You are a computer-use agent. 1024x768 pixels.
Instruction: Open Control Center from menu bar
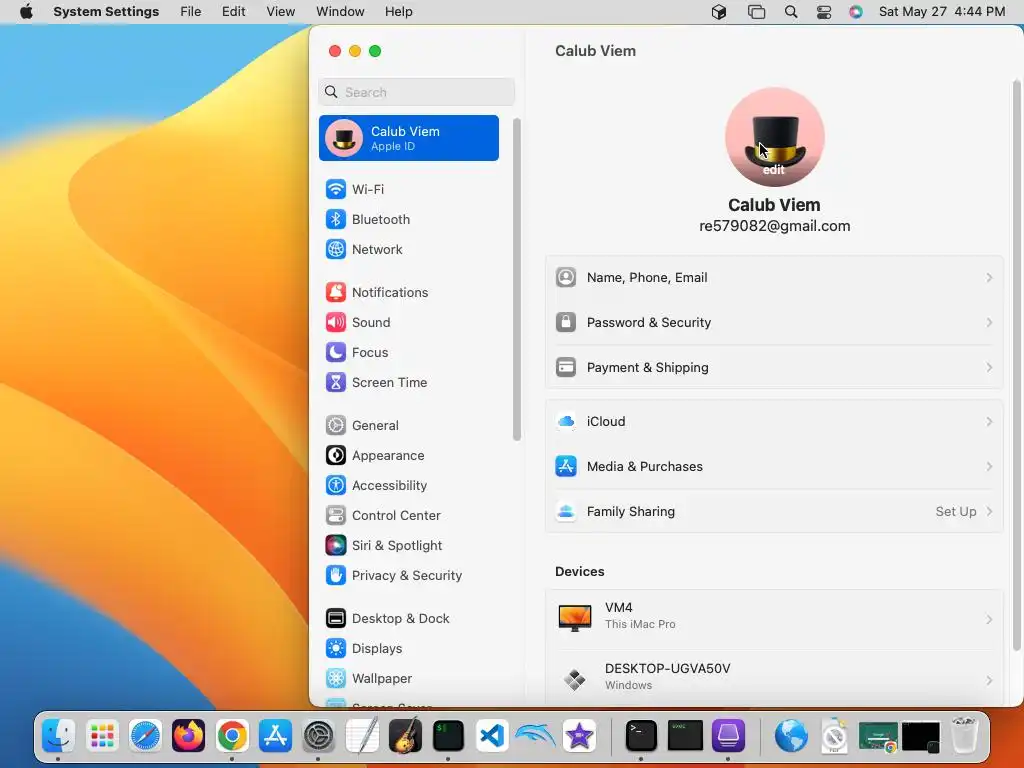coord(824,12)
